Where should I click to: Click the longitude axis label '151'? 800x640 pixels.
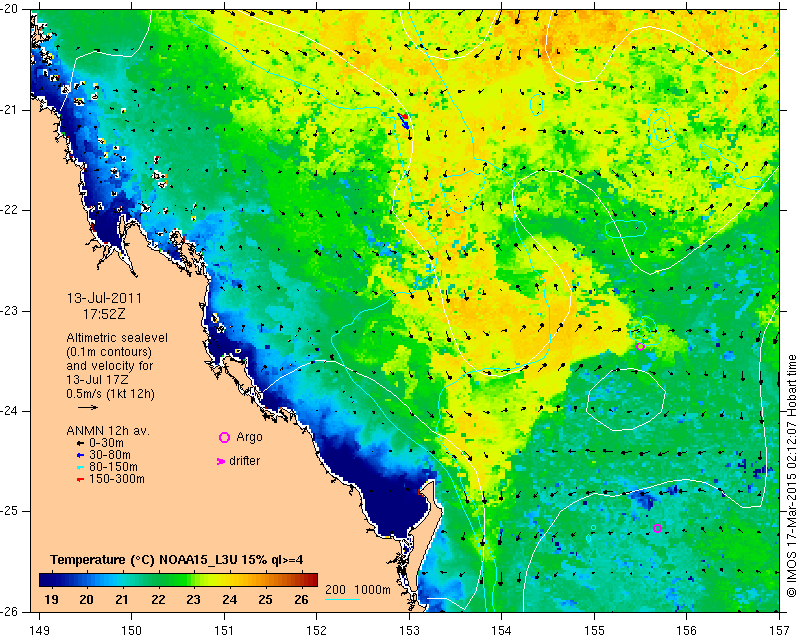[x=224, y=631]
